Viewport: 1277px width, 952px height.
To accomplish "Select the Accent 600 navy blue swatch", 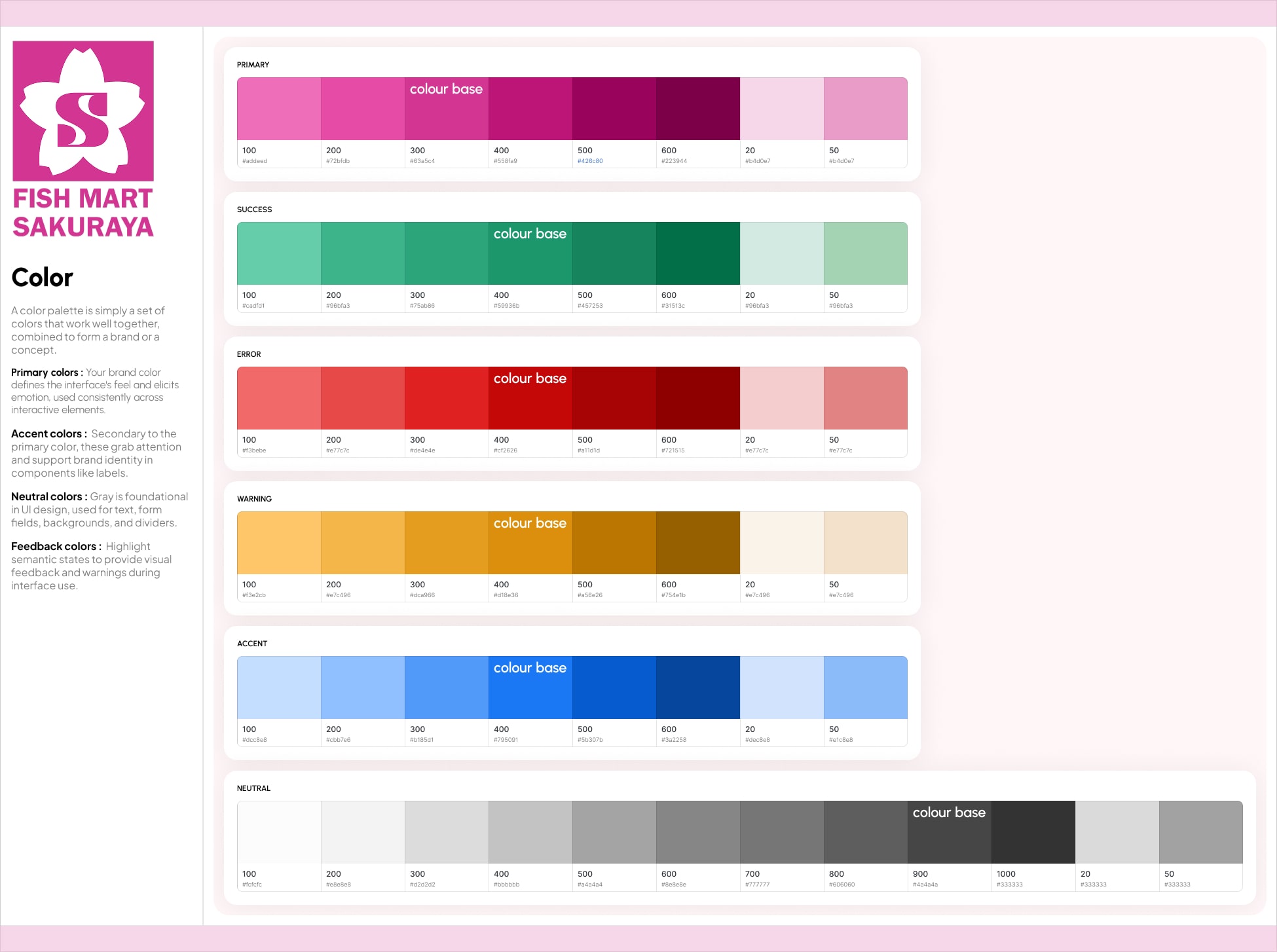I will tap(697, 687).
